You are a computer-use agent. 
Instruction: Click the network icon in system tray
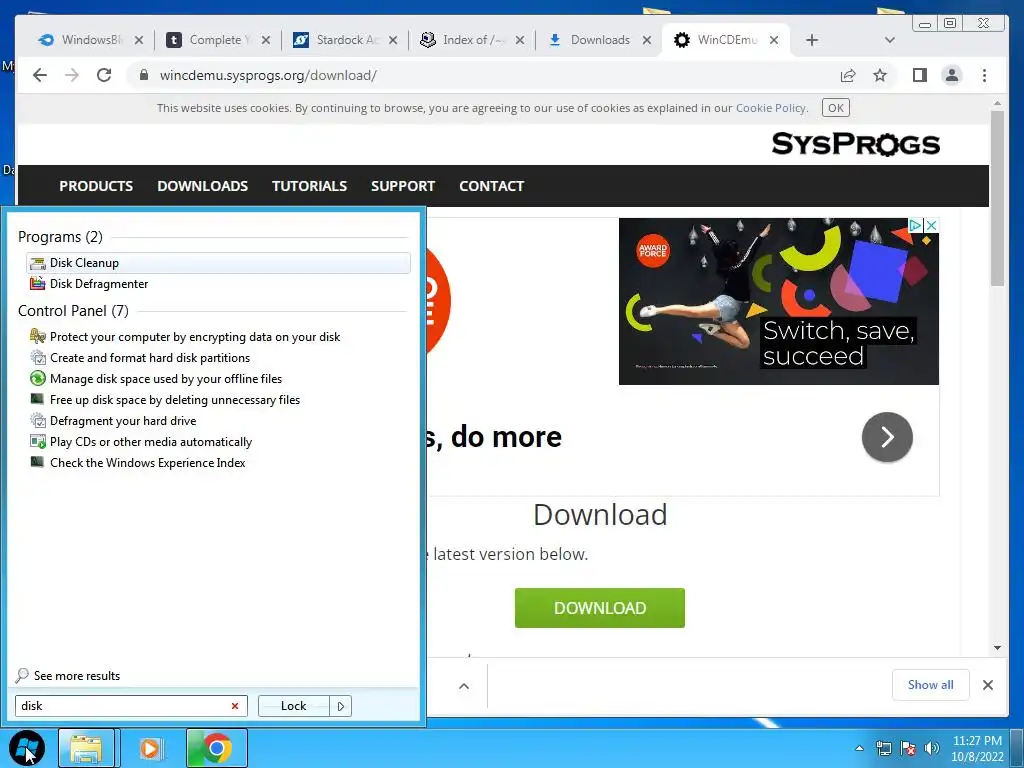(884, 748)
